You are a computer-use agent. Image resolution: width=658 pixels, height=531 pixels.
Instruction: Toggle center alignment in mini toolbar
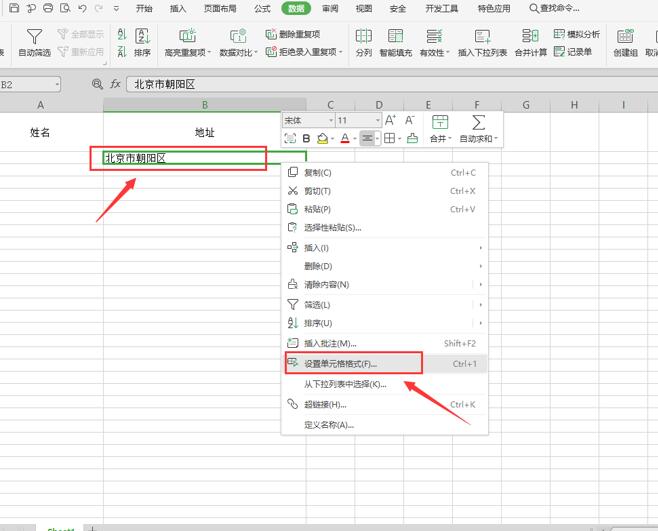(x=367, y=138)
